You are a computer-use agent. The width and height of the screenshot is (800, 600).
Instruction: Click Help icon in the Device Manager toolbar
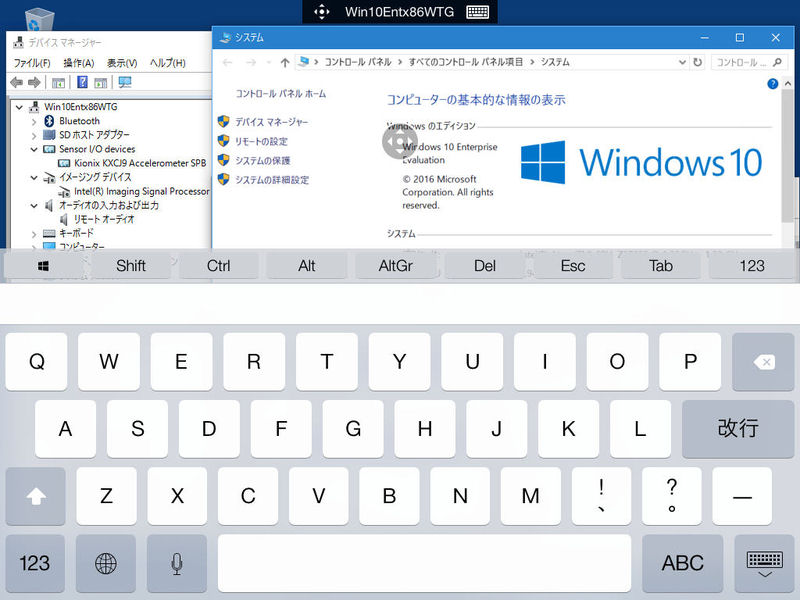[x=82, y=82]
